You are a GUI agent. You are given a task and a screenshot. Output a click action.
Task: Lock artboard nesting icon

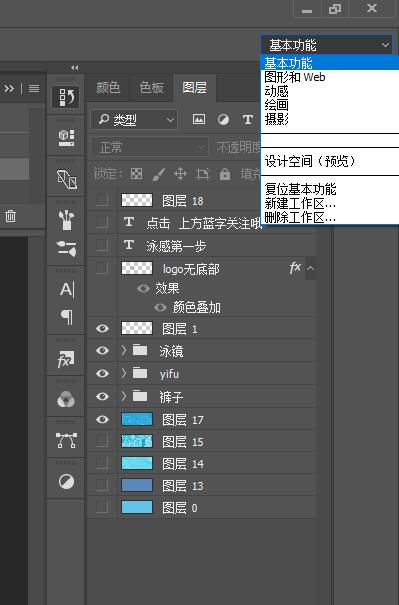(x=203, y=174)
